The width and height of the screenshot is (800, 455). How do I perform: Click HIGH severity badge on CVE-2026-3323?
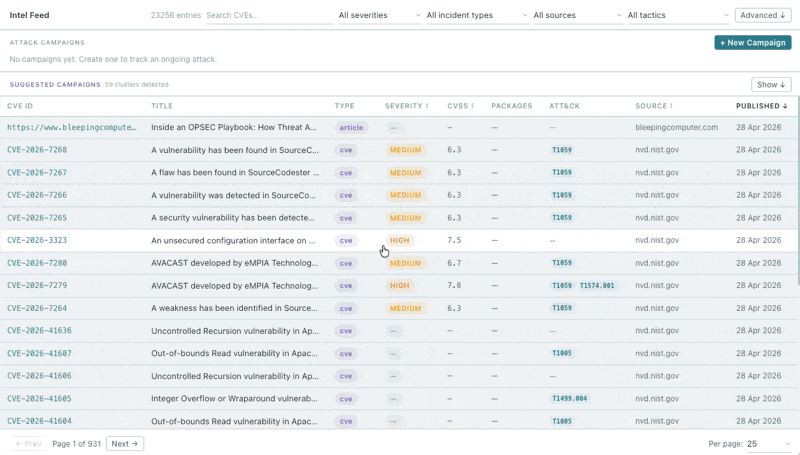click(399, 240)
